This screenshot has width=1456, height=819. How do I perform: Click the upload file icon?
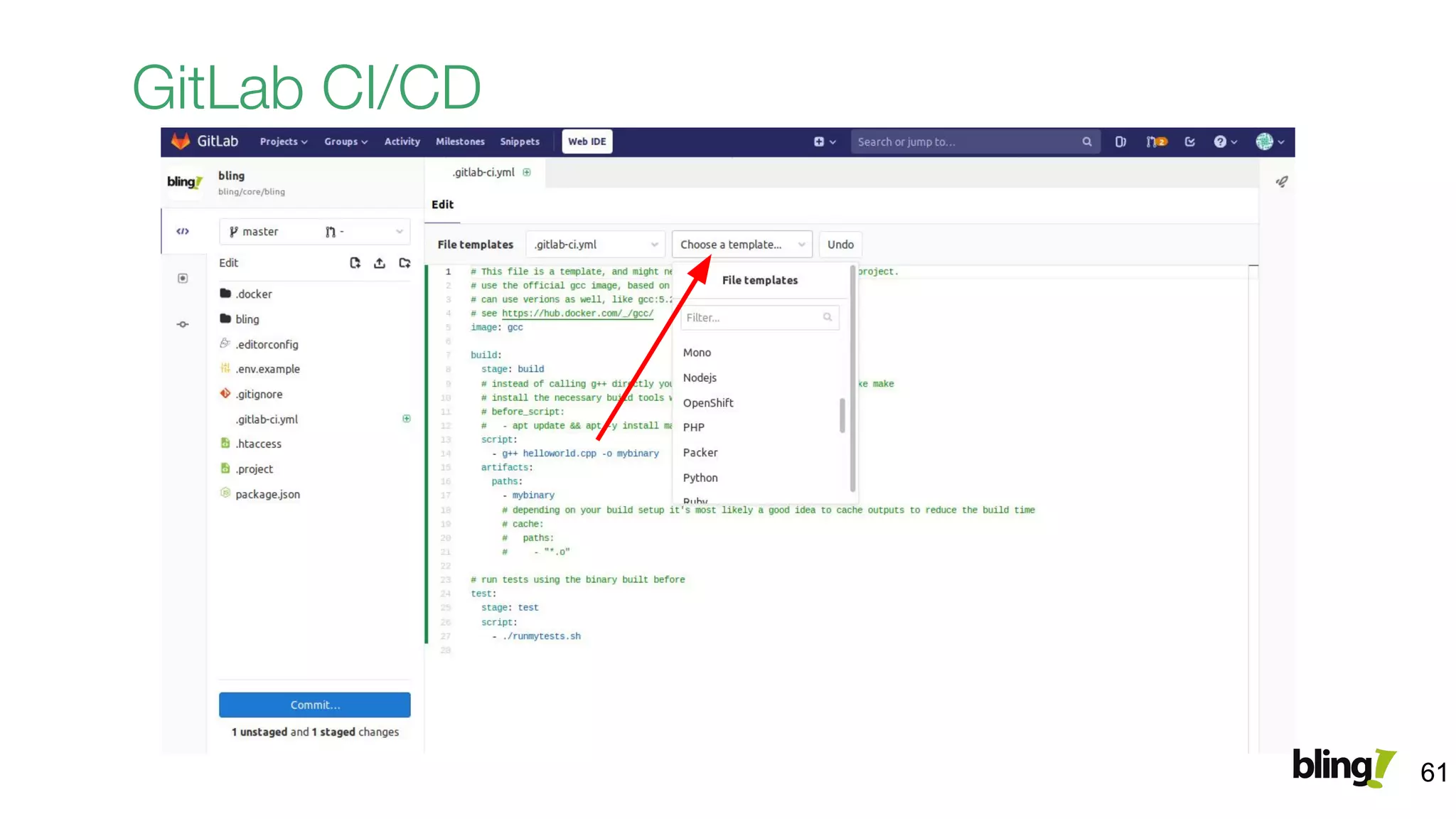click(x=380, y=263)
